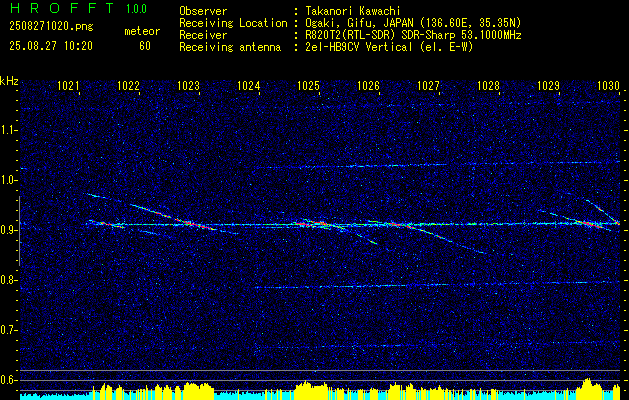Click the 1.1 frequency axis label
The height and width of the screenshot is (400, 629).
pos(8,130)
